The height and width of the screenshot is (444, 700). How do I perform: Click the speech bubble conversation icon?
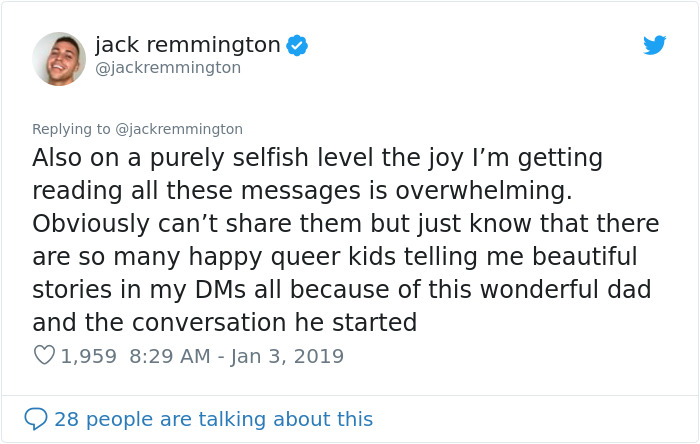click(36, 418)
